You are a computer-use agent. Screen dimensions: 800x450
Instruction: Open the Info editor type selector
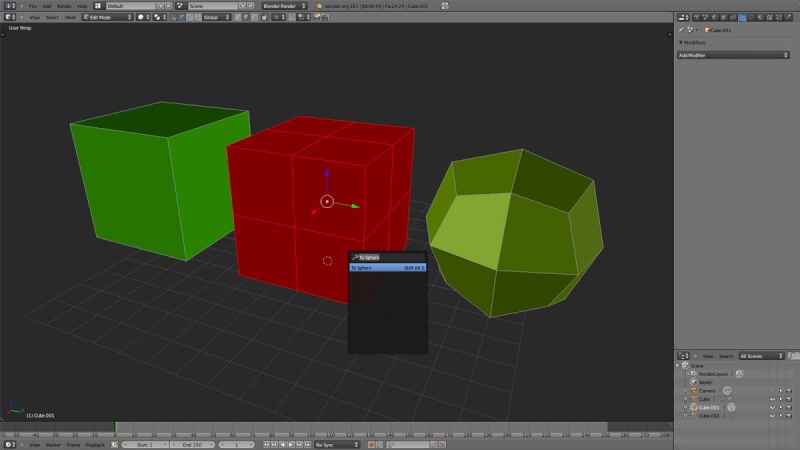point(10,6)
